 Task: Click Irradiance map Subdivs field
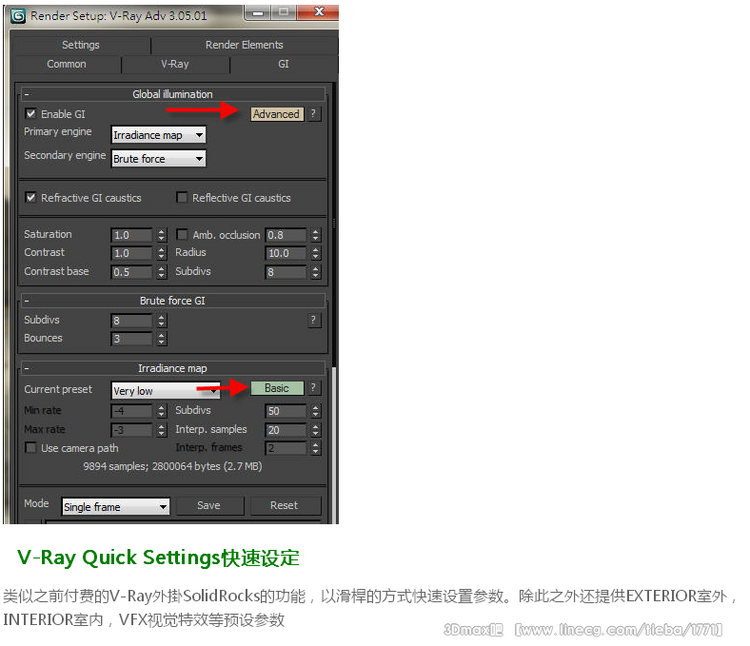[286, 411]
